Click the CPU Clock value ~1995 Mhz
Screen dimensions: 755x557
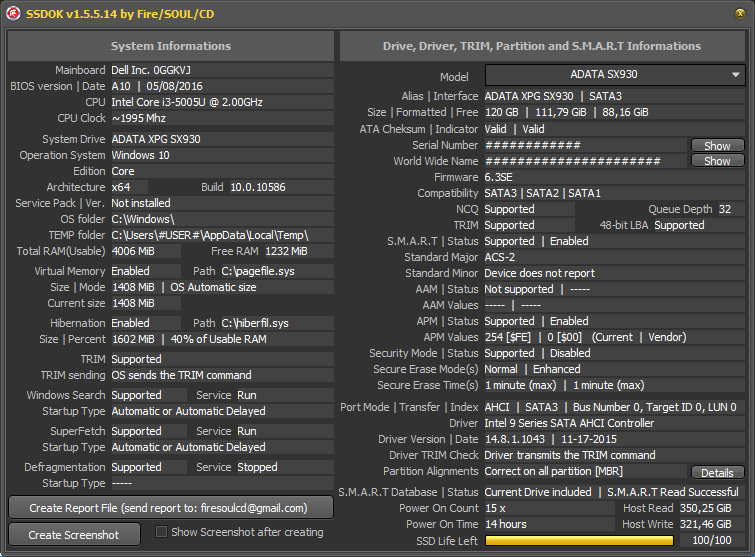coord(139,118)
